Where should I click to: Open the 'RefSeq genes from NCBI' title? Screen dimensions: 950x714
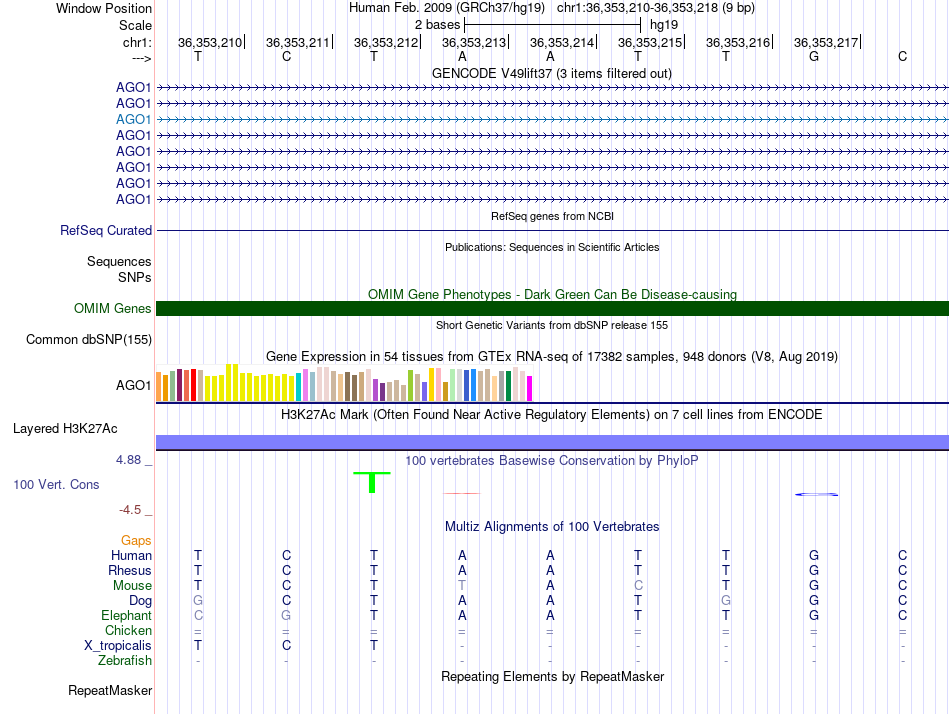point(552,216)
